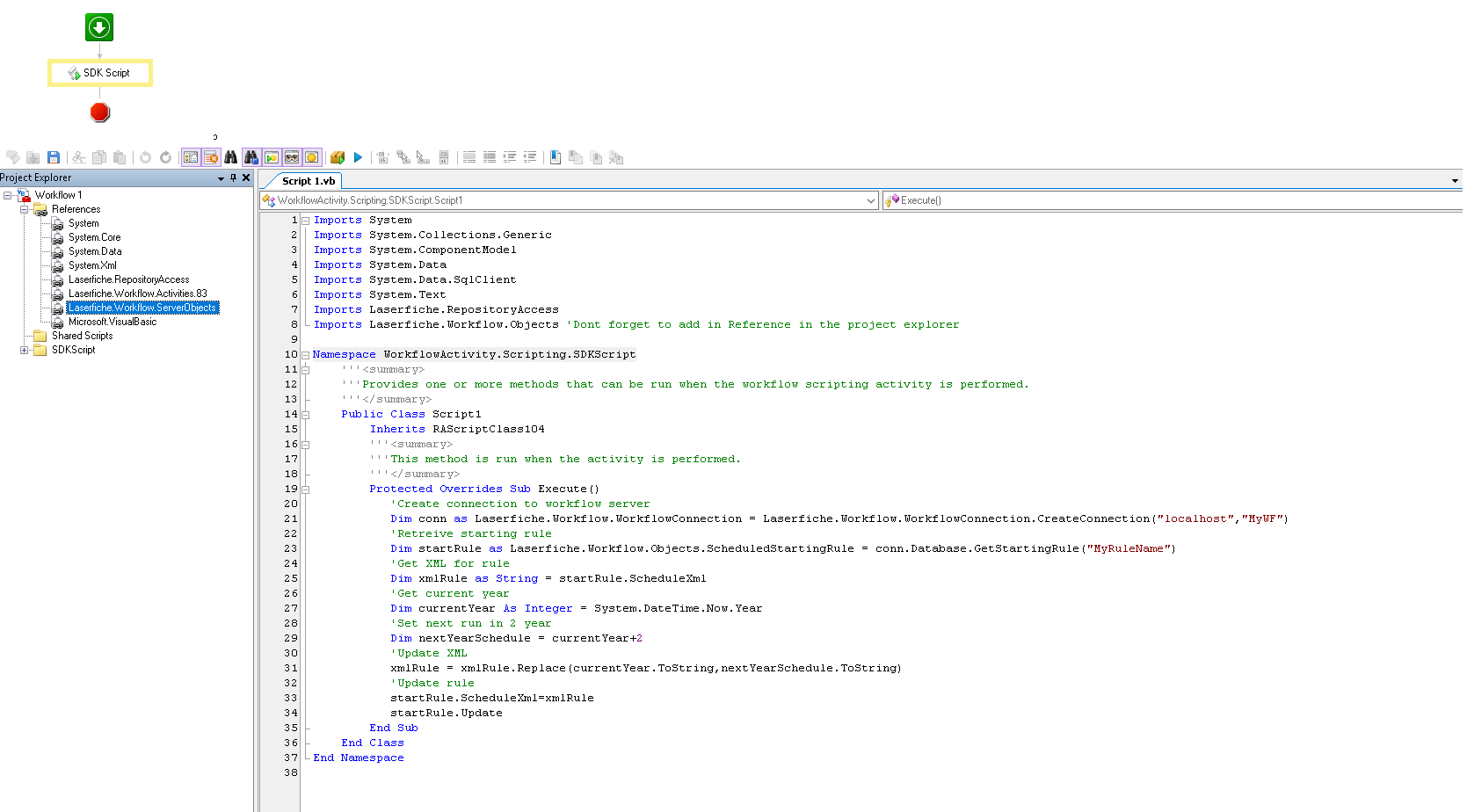Viewport: 1467px width, 812px height.
Task: Click the Build package icon in toolbar
Action: click(x=338, y=157)
